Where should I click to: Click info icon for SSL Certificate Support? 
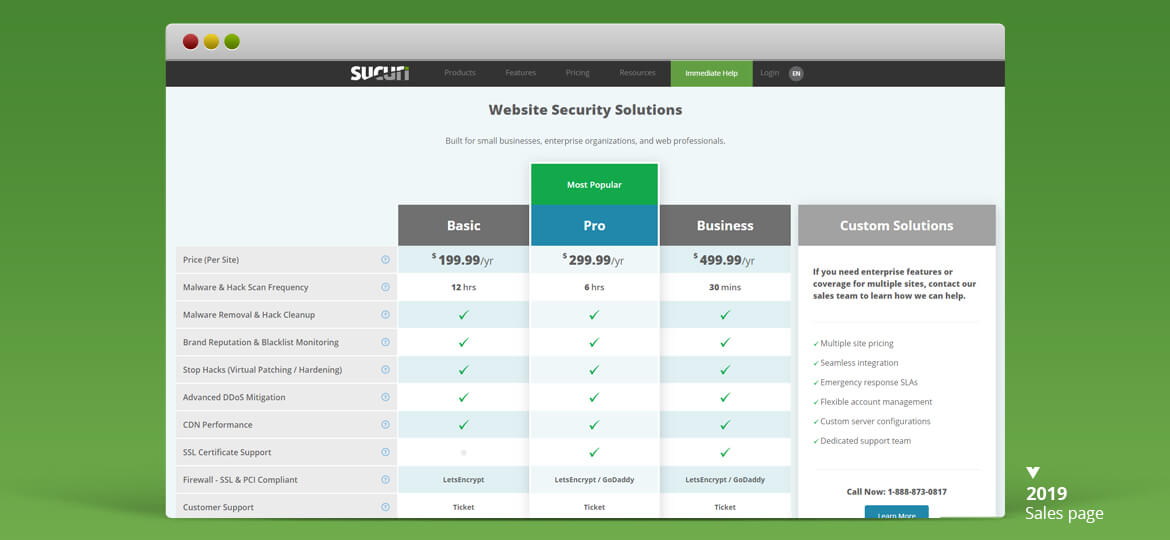(385, 452)
